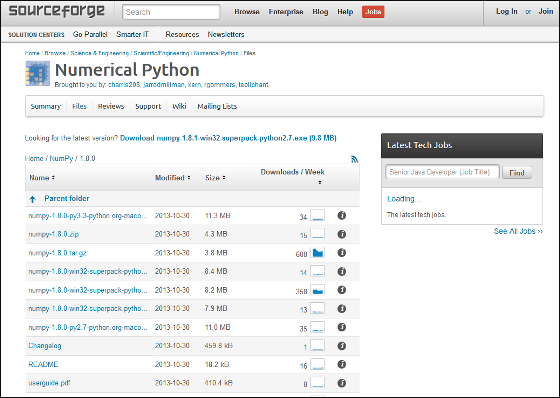
Task: Open the Files tab
Action: pyautogui.click(x=79, y=106)
